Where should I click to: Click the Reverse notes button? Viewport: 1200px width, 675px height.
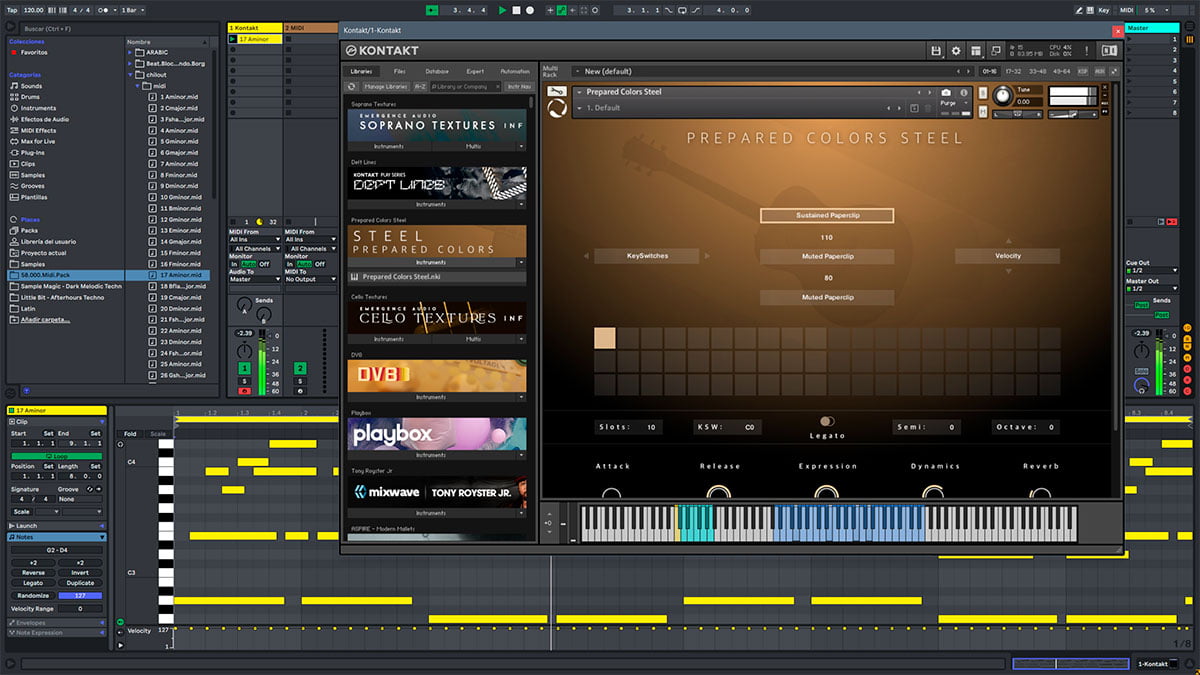(33, 573)
